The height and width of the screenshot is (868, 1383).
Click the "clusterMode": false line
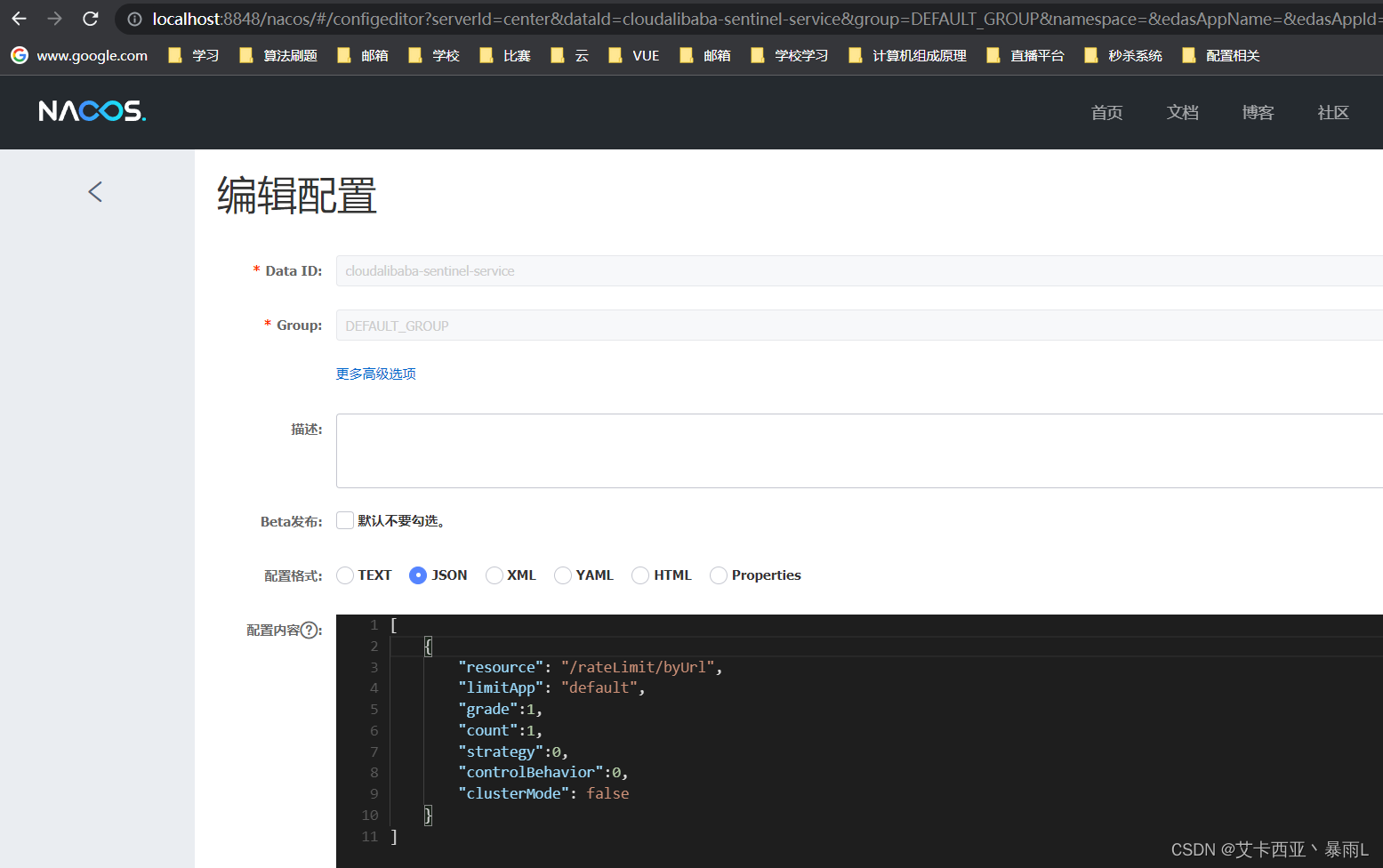click(x=543, y=793)
